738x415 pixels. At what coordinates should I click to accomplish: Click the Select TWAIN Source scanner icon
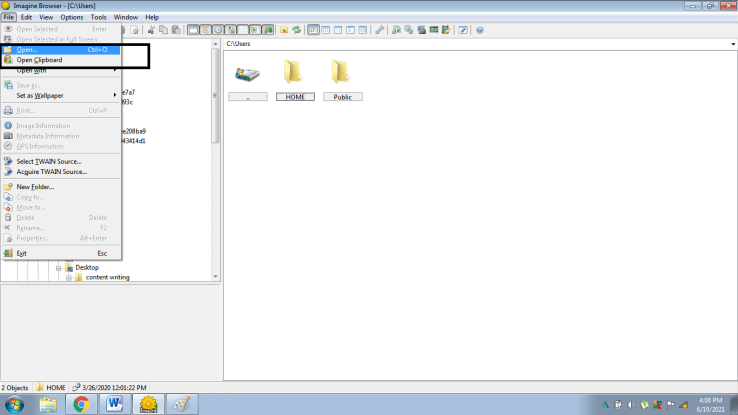8,161
